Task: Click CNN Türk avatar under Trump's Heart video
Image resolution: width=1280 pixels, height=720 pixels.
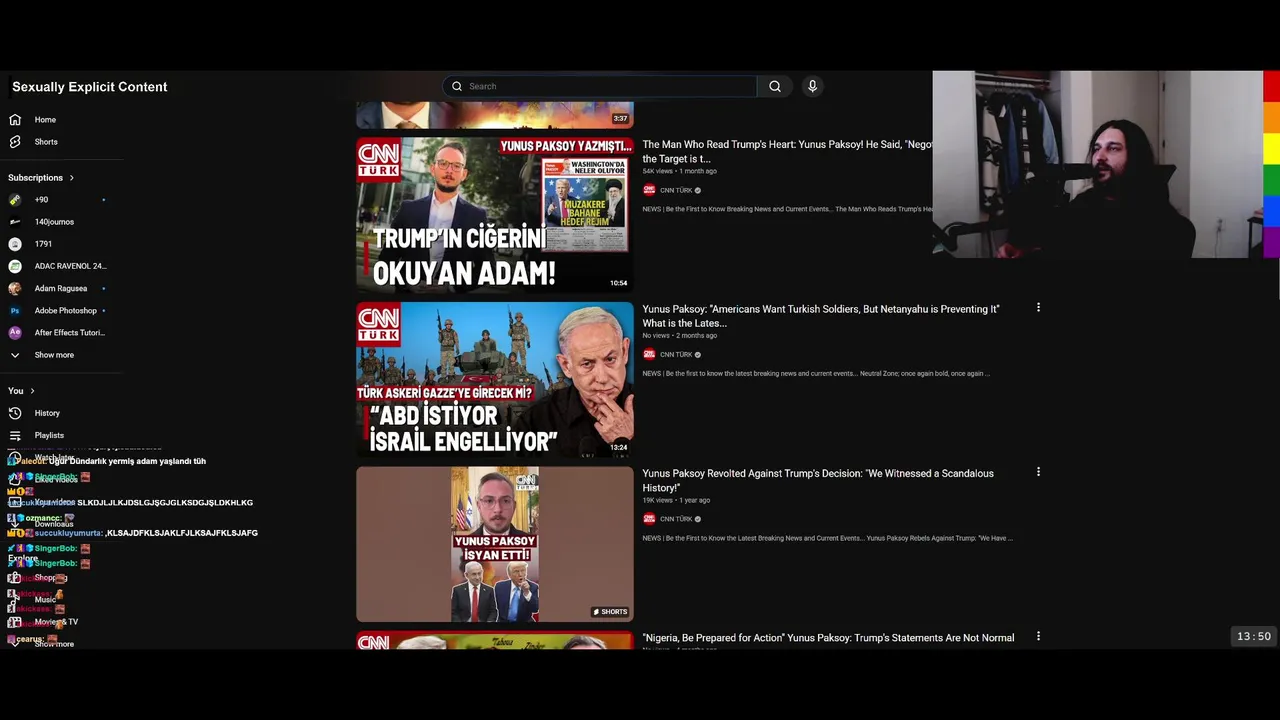Action: point(649,190)
